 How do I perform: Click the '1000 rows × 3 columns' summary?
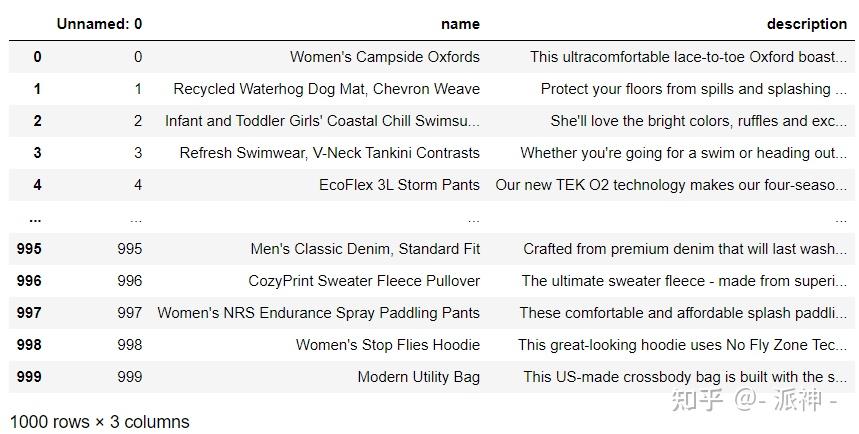pyautogui.click(x=100, y=422)
